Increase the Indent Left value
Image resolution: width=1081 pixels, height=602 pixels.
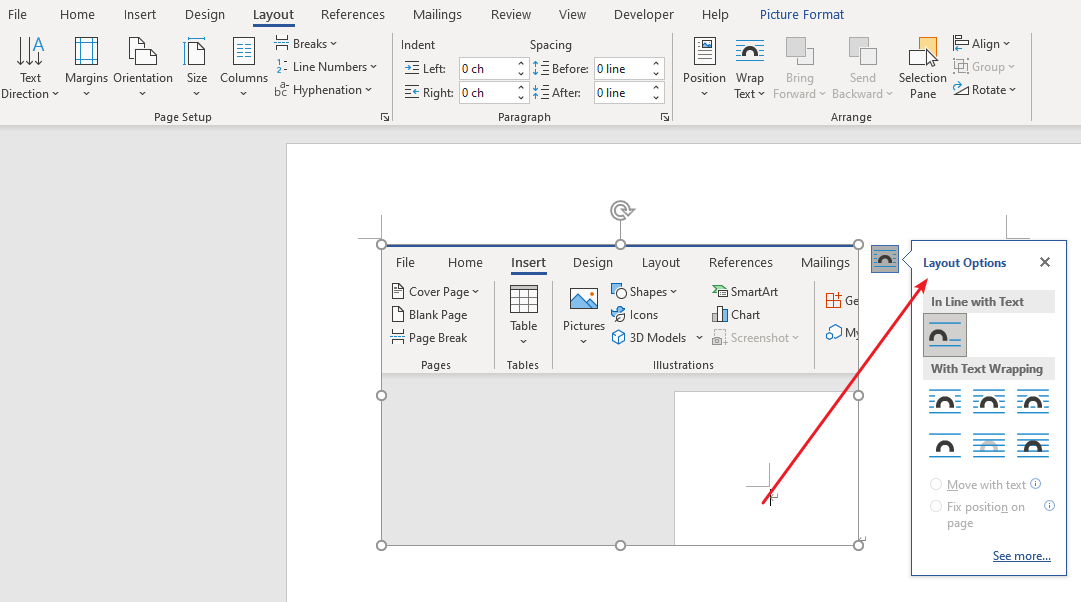coord(521,63)
